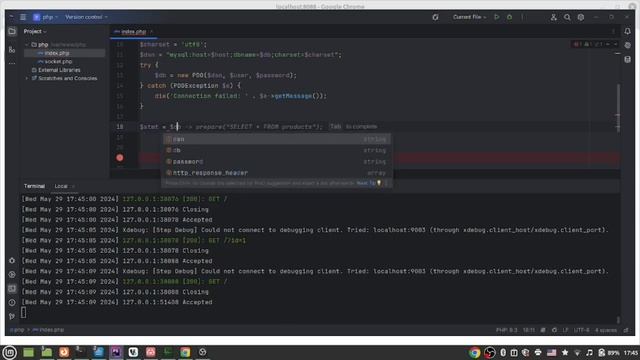Click the completion popup lightbulb icon
640x360 pixels.
click(379, 183)
